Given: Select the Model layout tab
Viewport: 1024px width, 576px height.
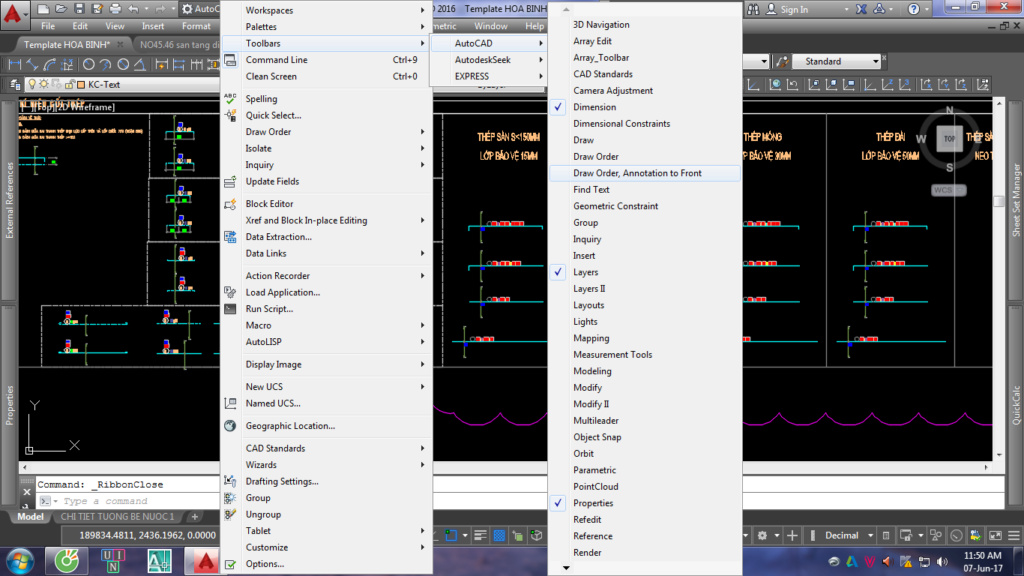Looking at the screenshot, I should pyautogui.click(x=30, y=517).
